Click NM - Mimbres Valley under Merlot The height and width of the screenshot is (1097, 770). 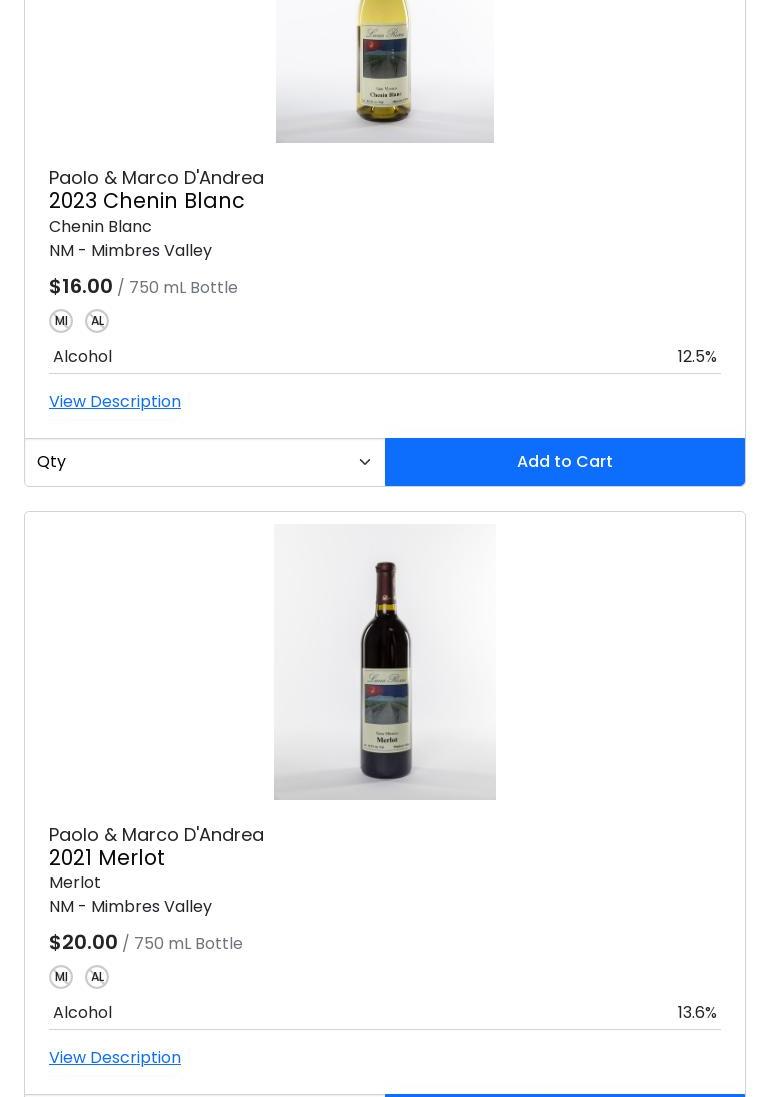(130, 907)
